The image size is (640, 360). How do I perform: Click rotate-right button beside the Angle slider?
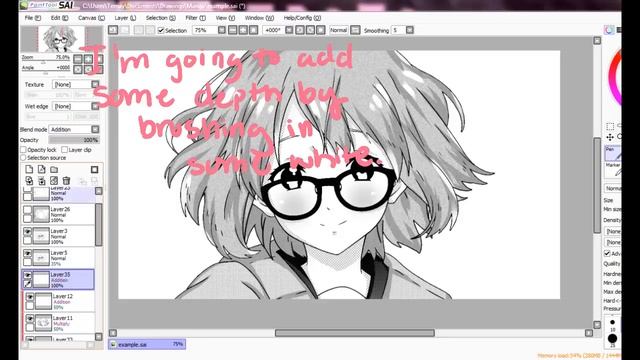(88, 69)
